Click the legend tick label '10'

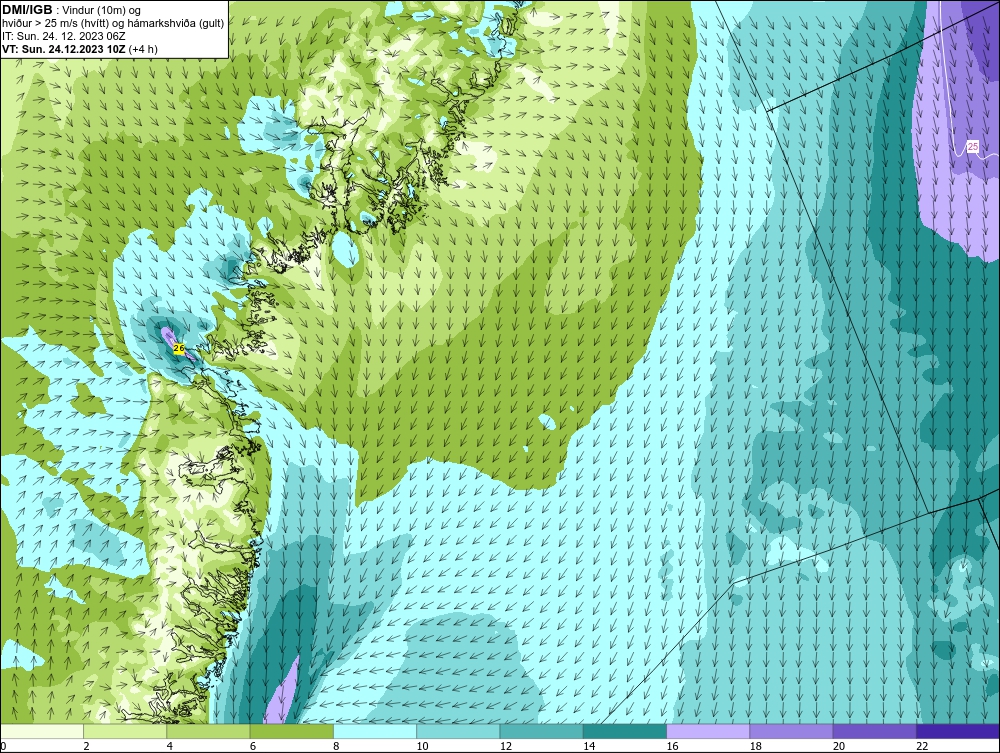(422, 747)
